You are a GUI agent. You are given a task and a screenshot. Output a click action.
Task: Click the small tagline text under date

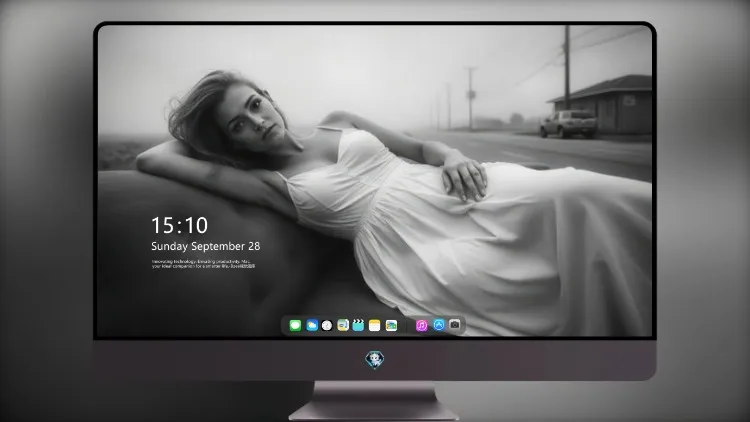pos(203,264)
